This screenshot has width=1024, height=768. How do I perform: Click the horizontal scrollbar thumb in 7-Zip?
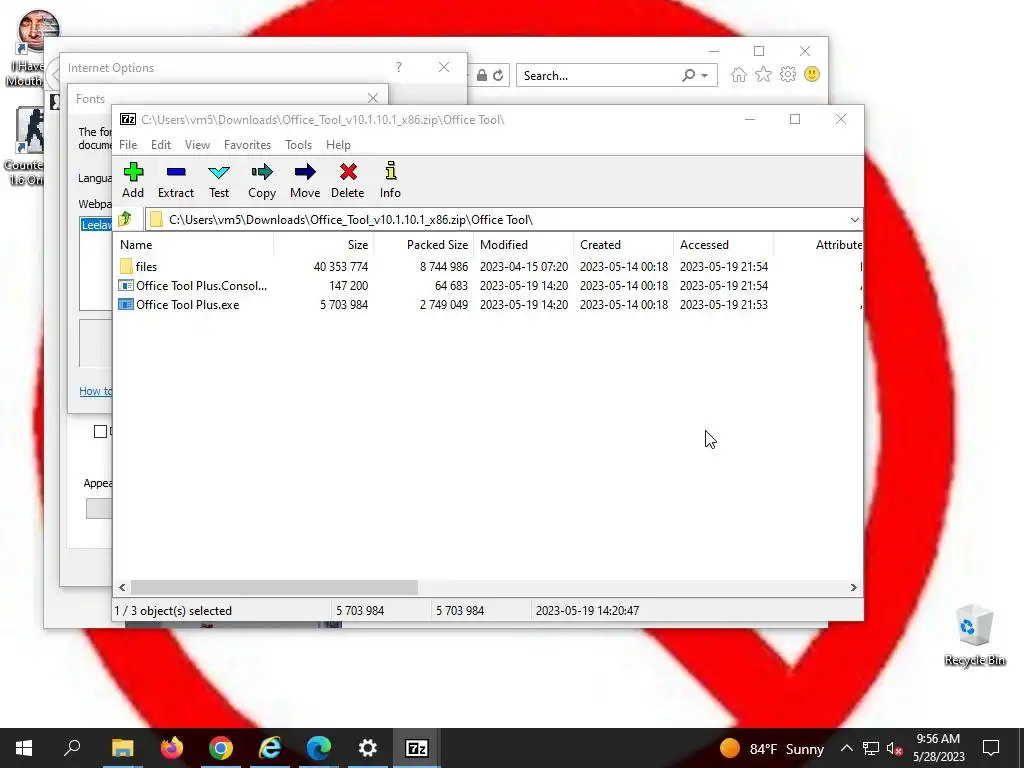pos(274,587)
